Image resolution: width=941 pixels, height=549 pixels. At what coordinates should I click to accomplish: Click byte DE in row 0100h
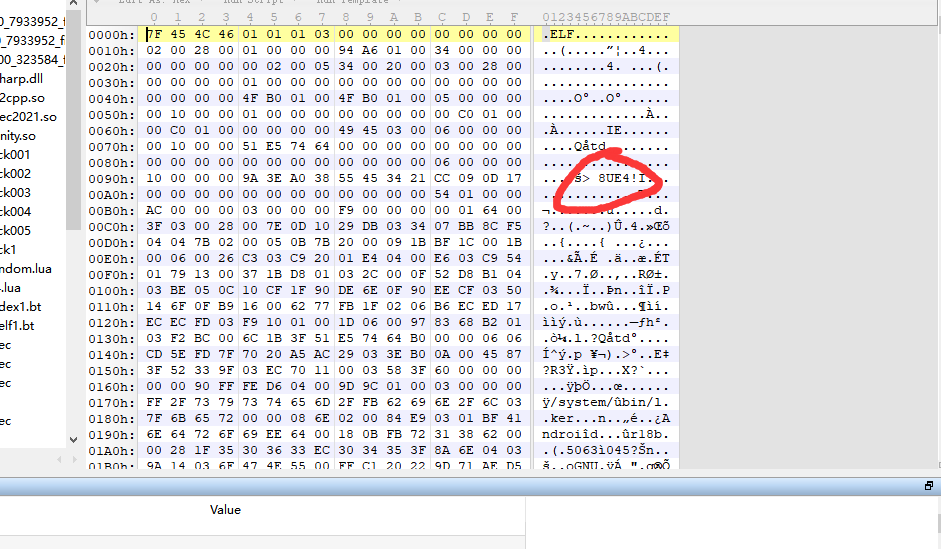coord(346,290)
